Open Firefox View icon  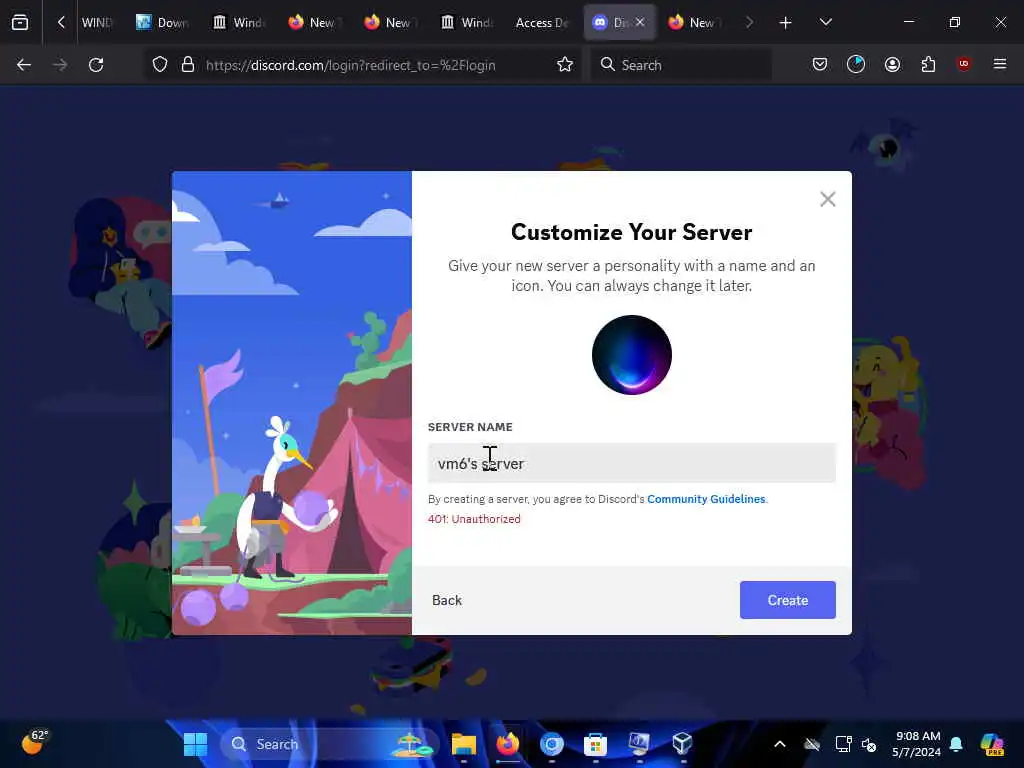point(20,22)
